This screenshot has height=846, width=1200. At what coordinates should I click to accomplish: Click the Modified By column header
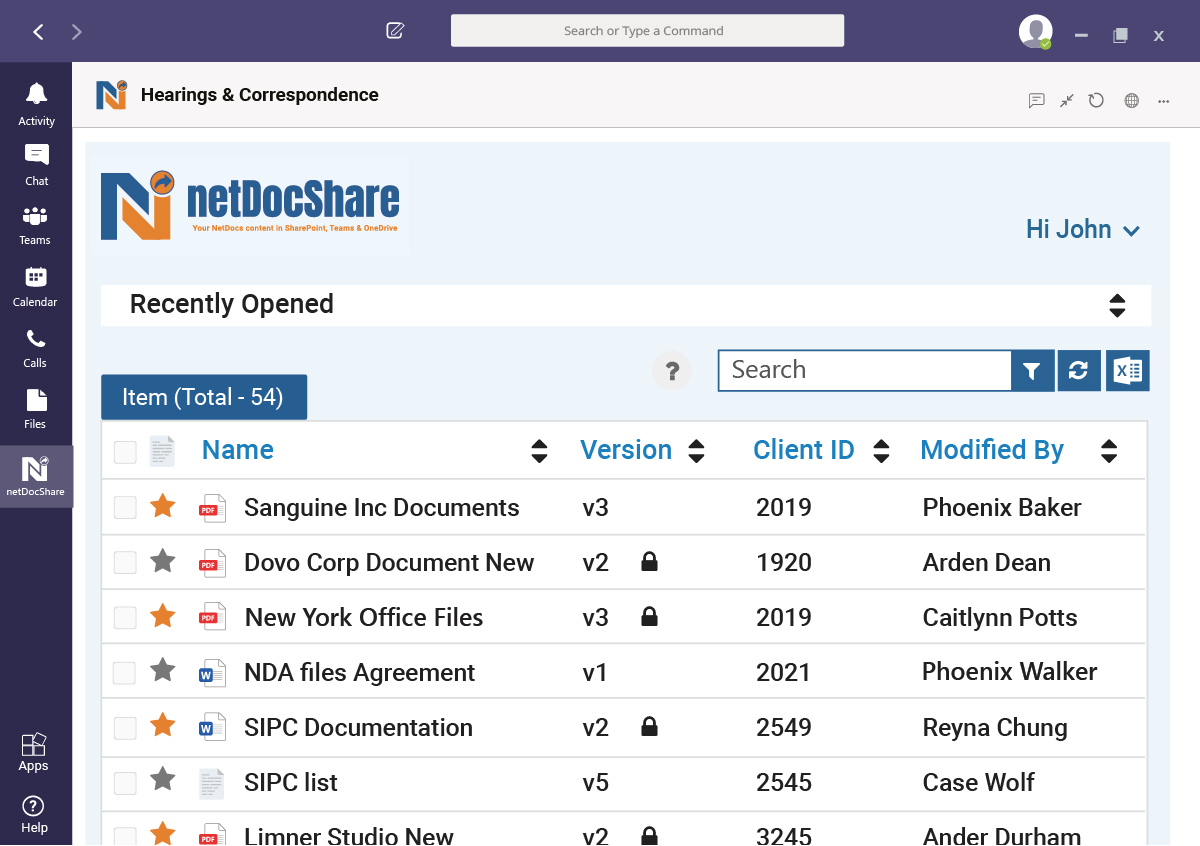coord(992,450)
